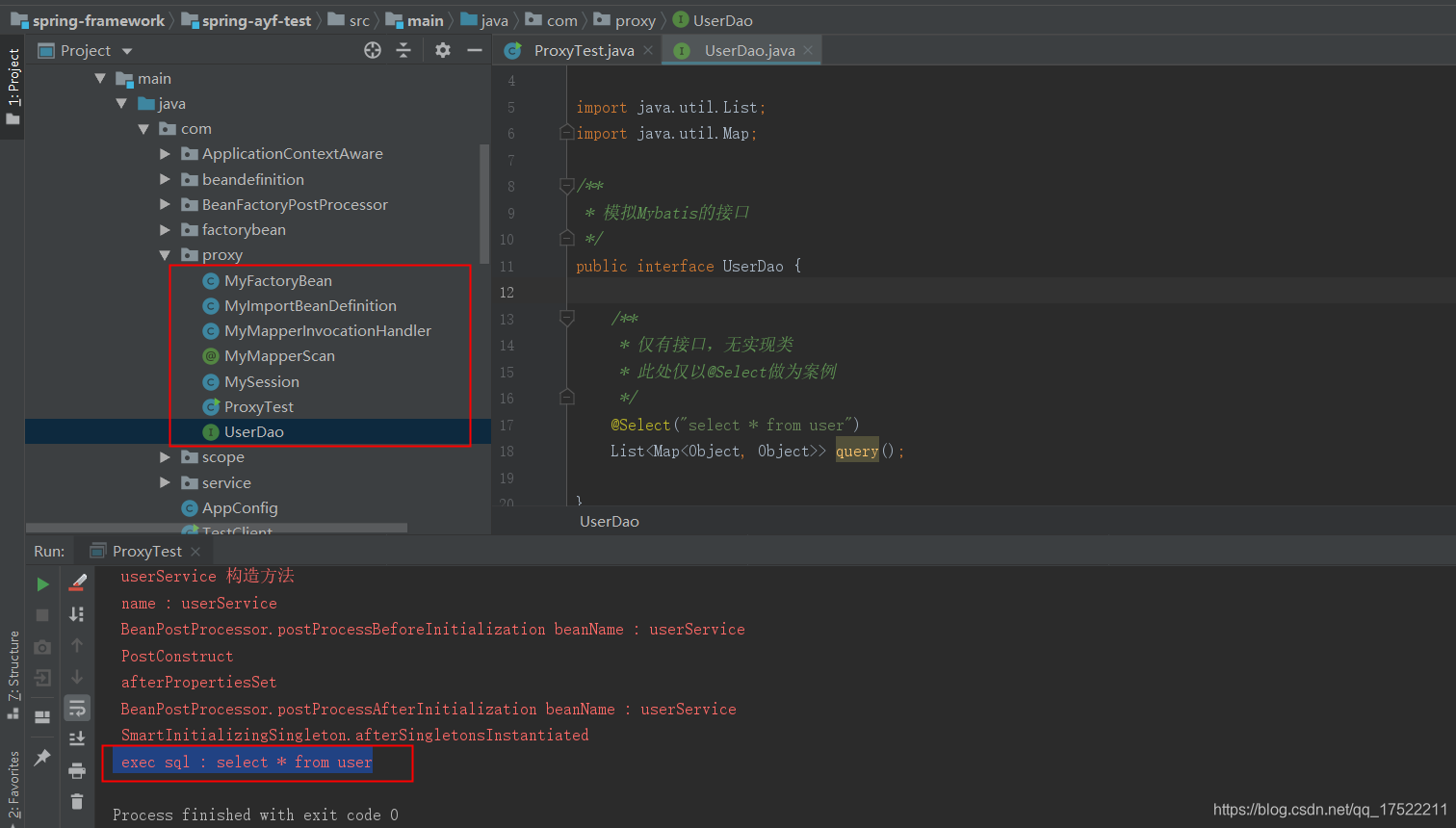Expand the factorybean package
Image resolution: width=1456 pixels, height=828 pixels.
(x=165, y=229)
